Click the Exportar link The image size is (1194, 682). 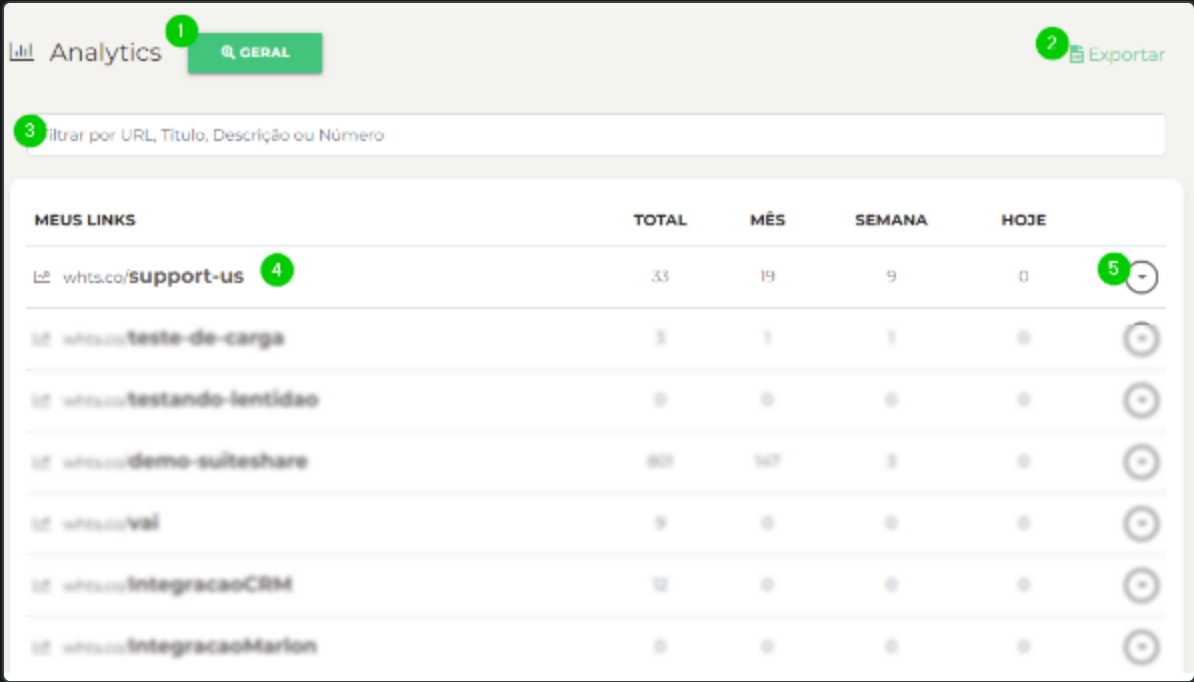pos(1126,55)
